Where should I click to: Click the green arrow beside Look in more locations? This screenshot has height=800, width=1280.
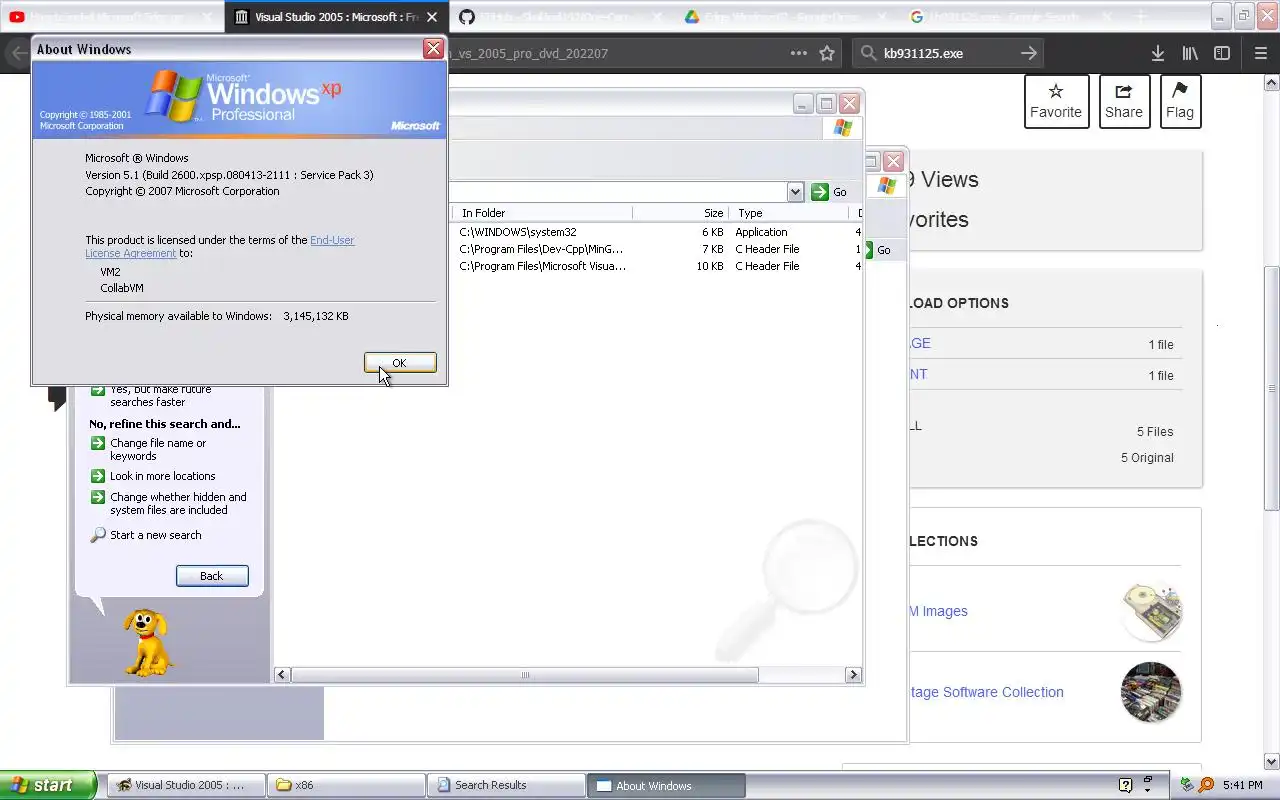click(x=98, y=476)
